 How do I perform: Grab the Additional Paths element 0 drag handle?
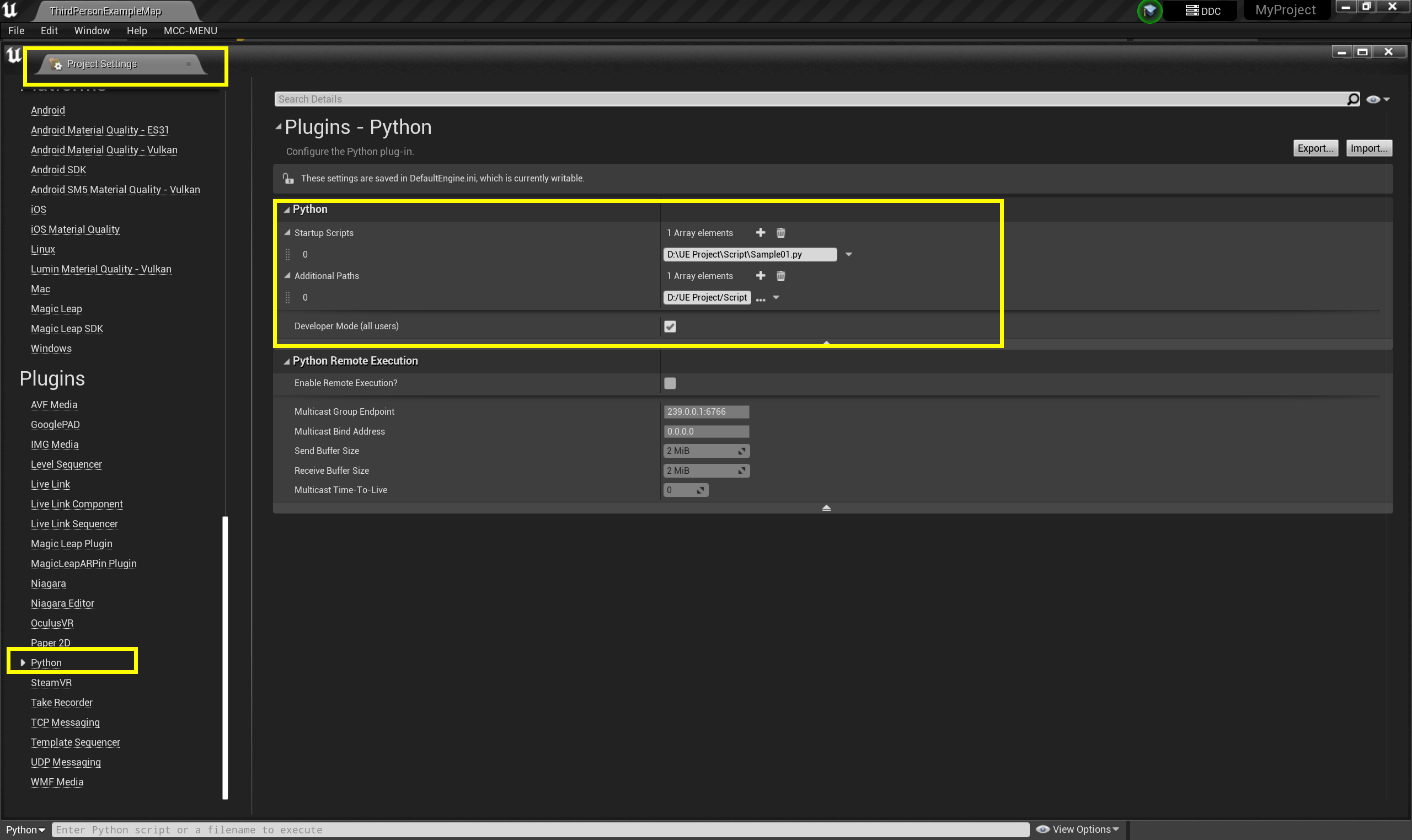coord(287,298)
